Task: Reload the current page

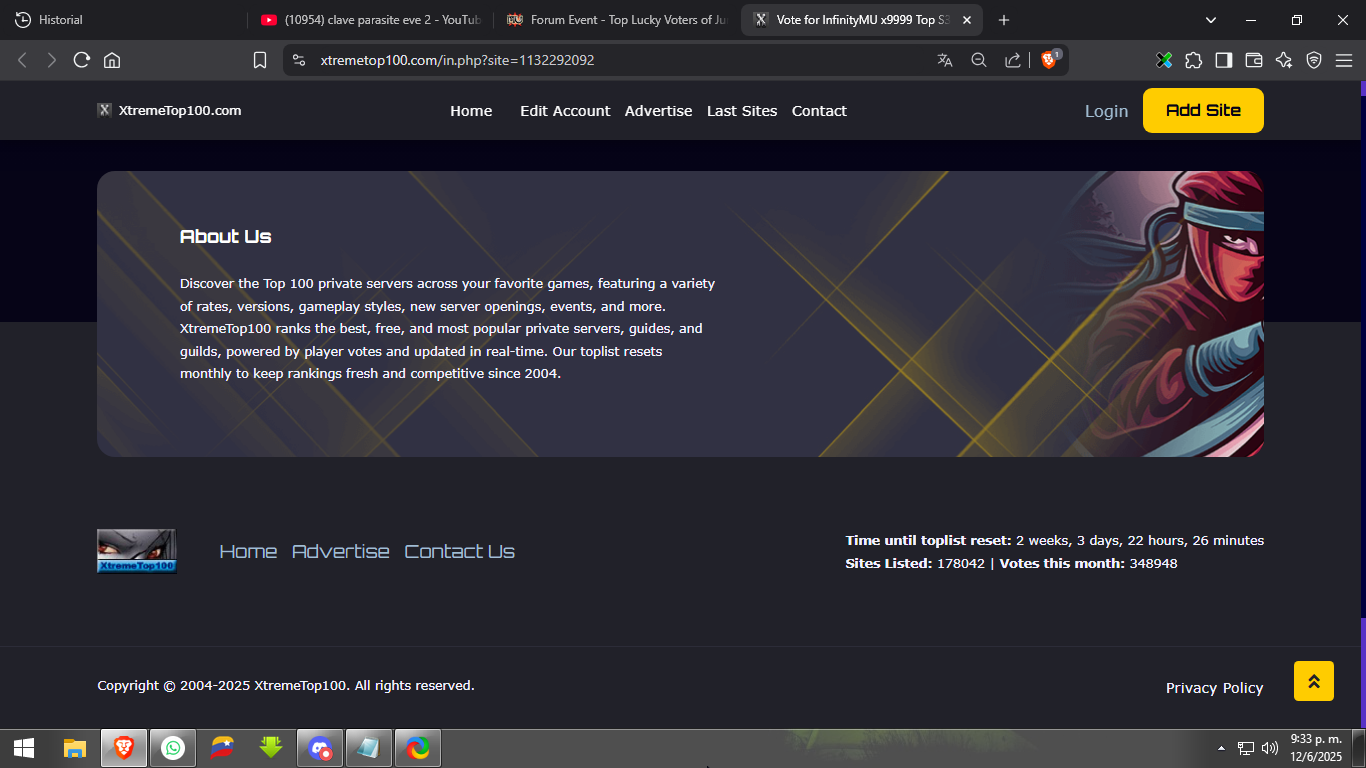Action: coord(82,60)
